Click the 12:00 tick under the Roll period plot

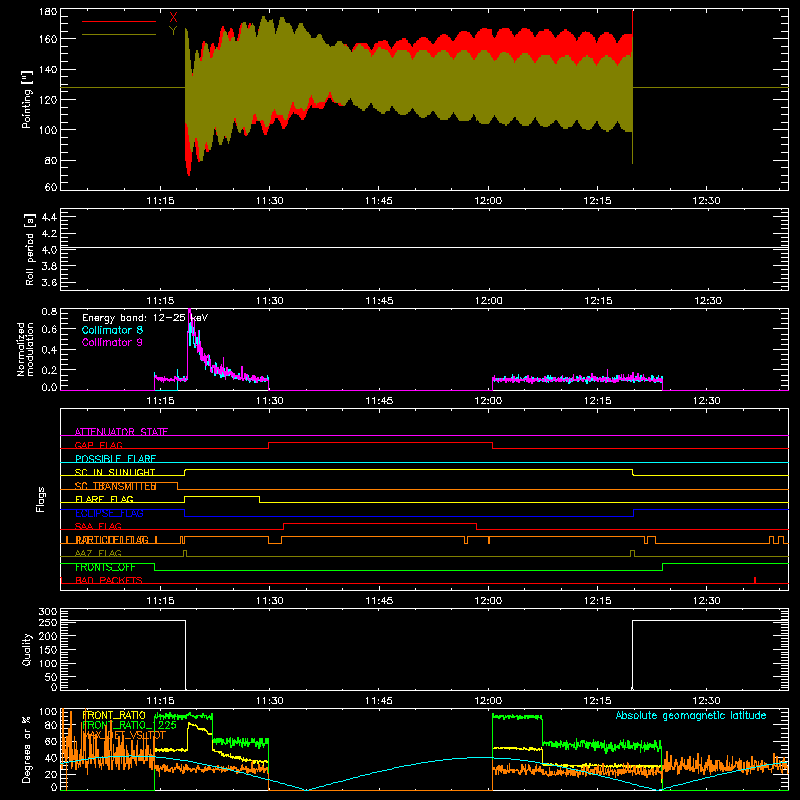point(488,301)
